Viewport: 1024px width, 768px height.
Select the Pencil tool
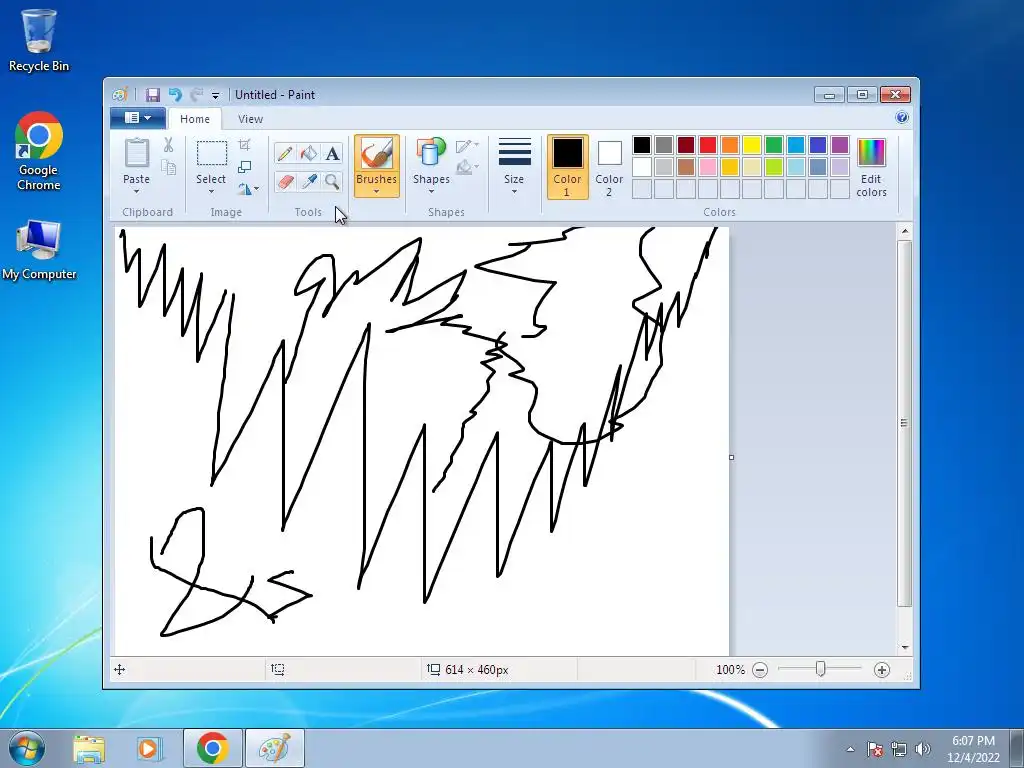tap(285, 153)
